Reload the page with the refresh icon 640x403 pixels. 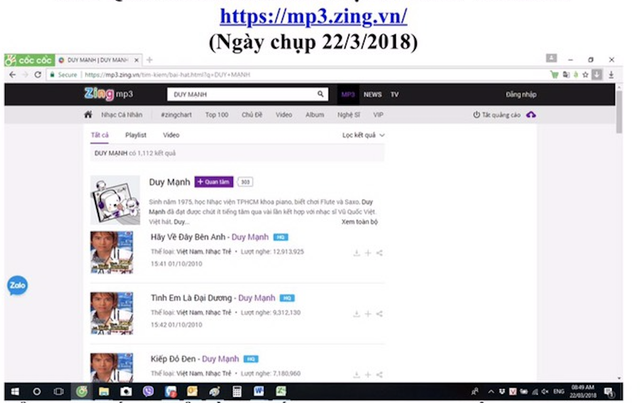tap(38, 75)
